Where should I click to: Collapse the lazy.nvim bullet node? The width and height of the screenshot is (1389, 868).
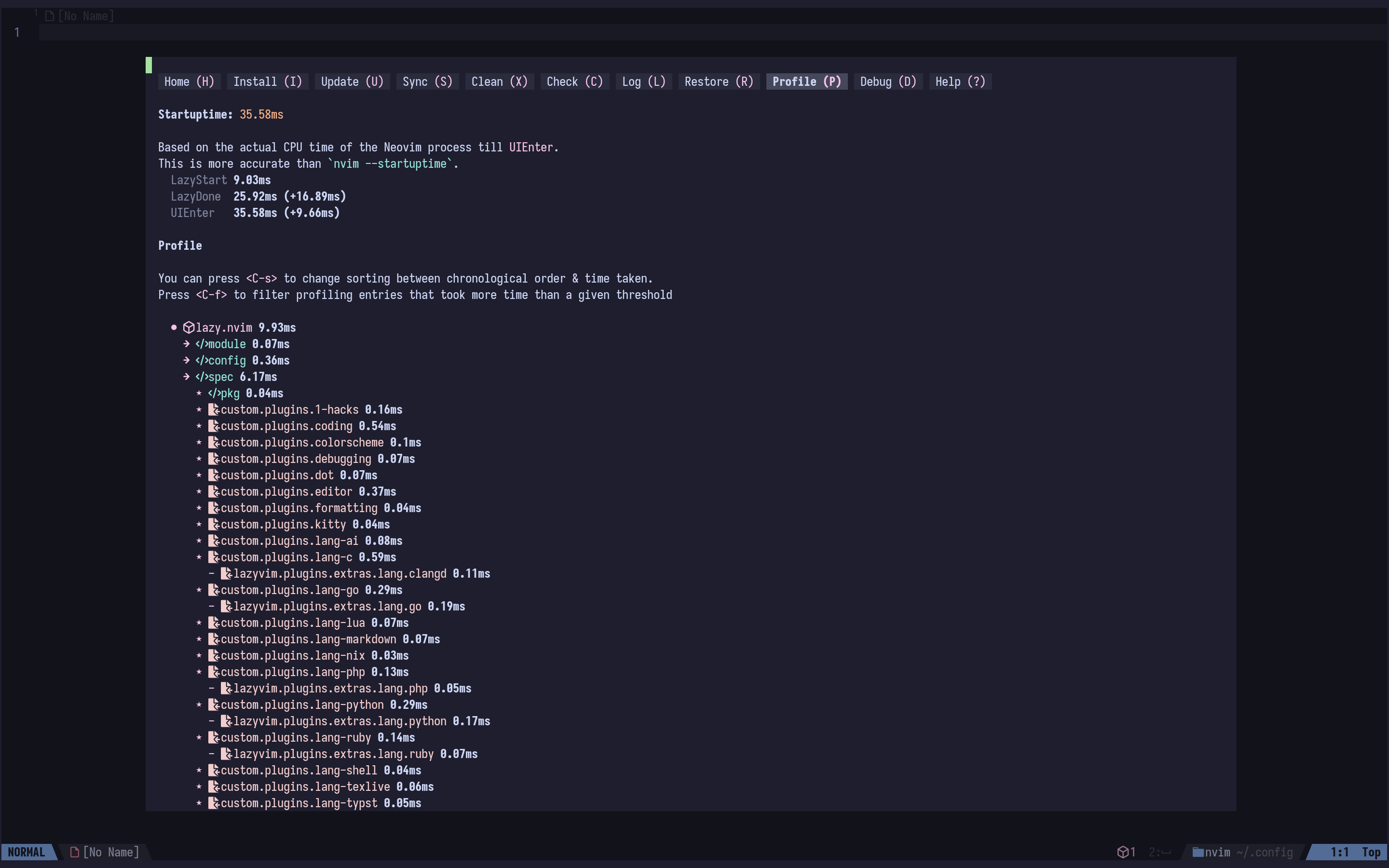174,328
